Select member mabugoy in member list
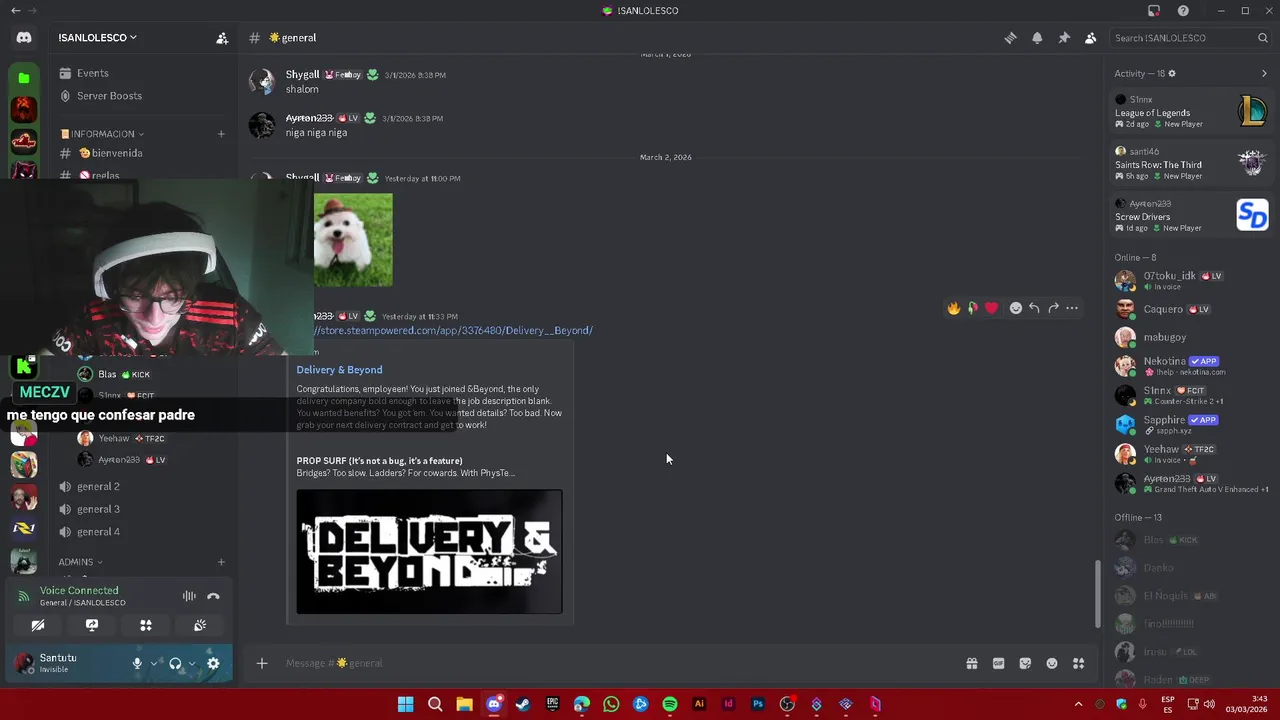Screen dimensions: 1280x720 click(x=1191, y=338)
